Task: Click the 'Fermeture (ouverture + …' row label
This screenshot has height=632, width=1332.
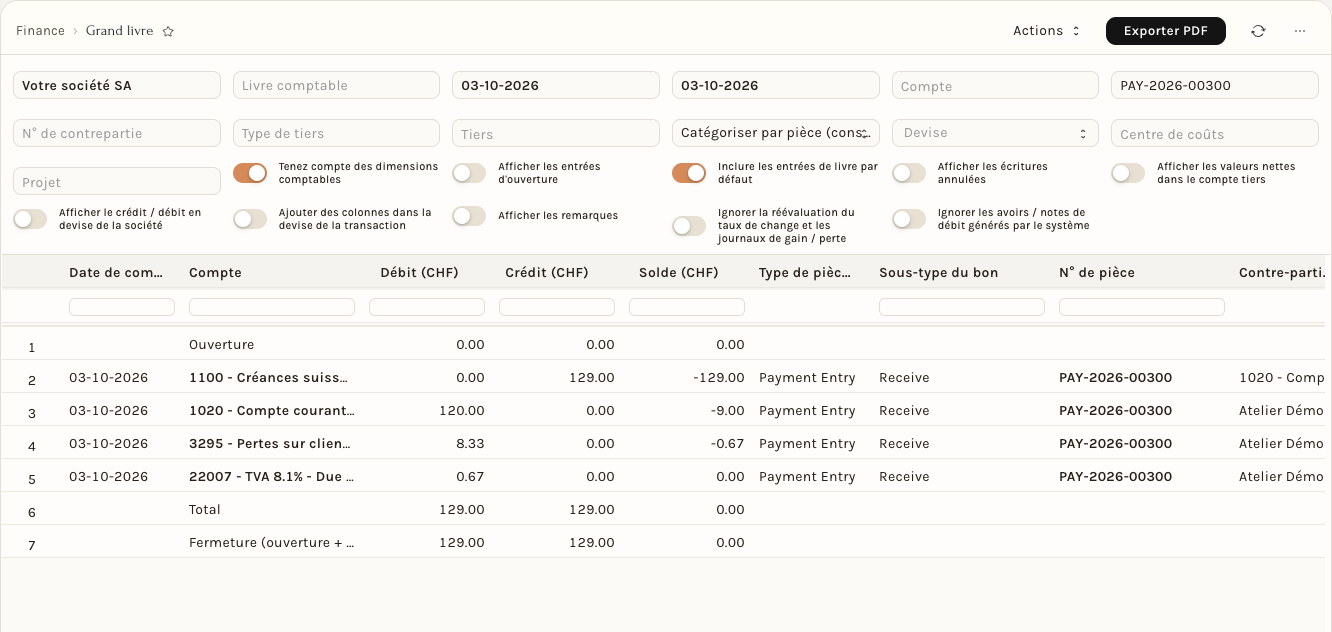Action: 271,543
